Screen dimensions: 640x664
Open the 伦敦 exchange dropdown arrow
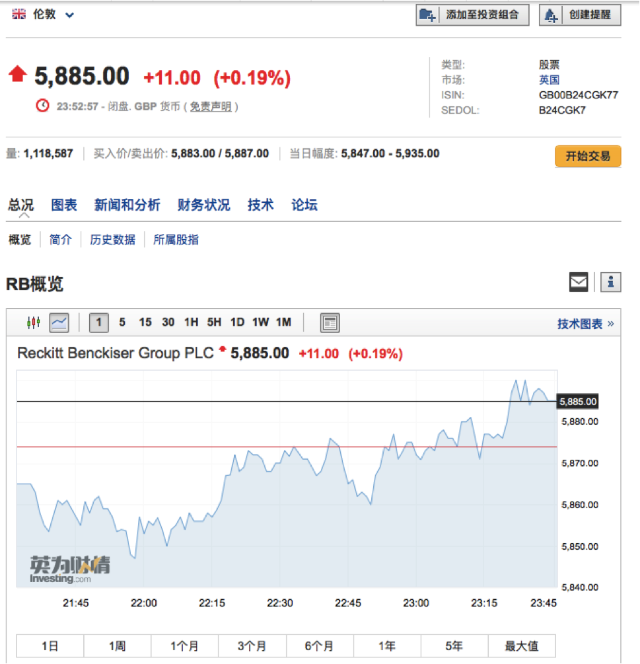coord(69,15)
